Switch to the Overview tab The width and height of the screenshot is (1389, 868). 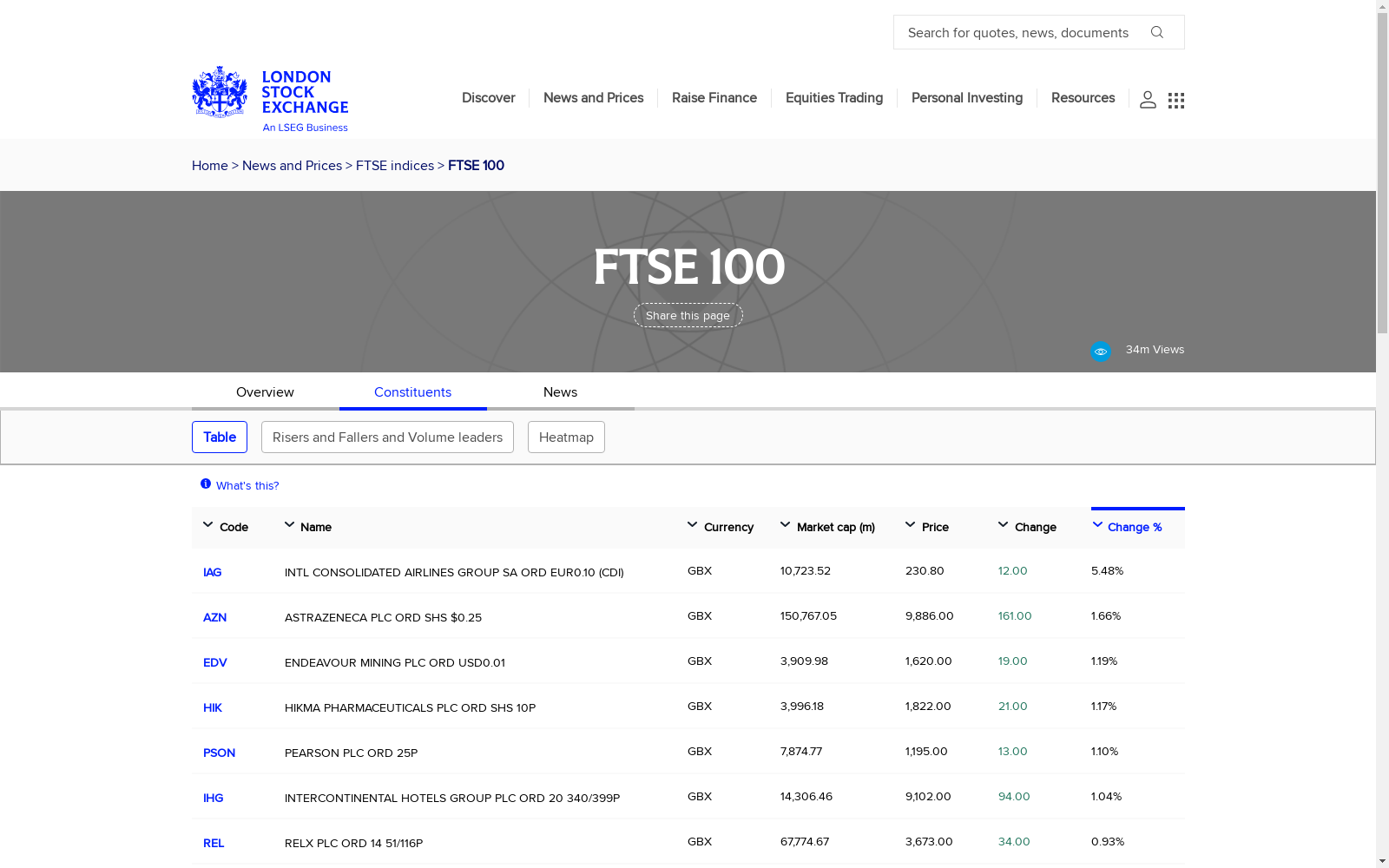tap(265, 392)
